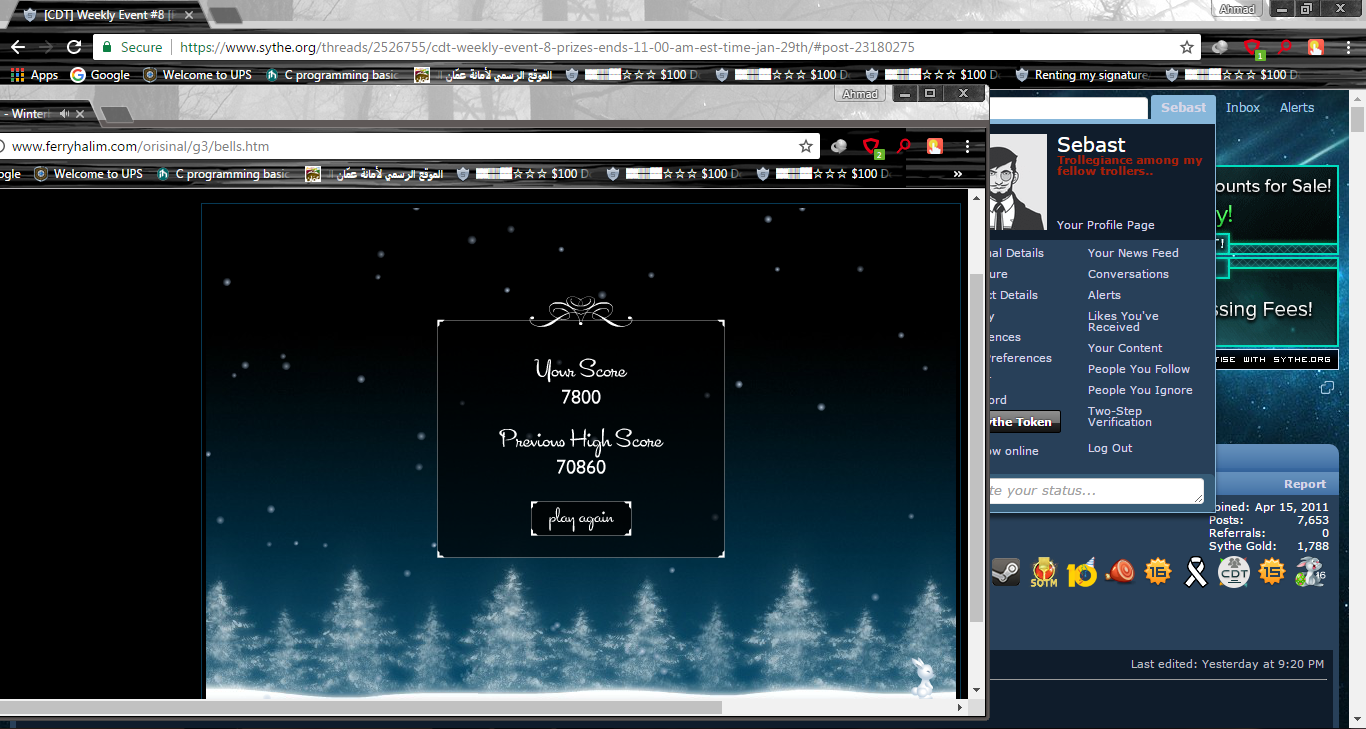Open the Ahmad profile button of back window
Image resolution: width=1366 pixels, height=729 pixels.
point(1239,9)
